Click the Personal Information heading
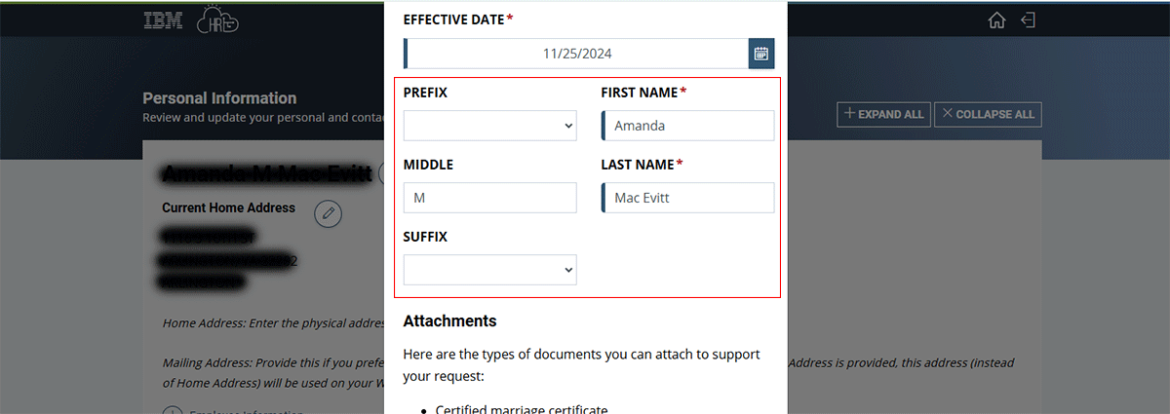Image resolution: width=1170 pixels, height=414 pixels. pyautogui.click(x=220, y=98)
